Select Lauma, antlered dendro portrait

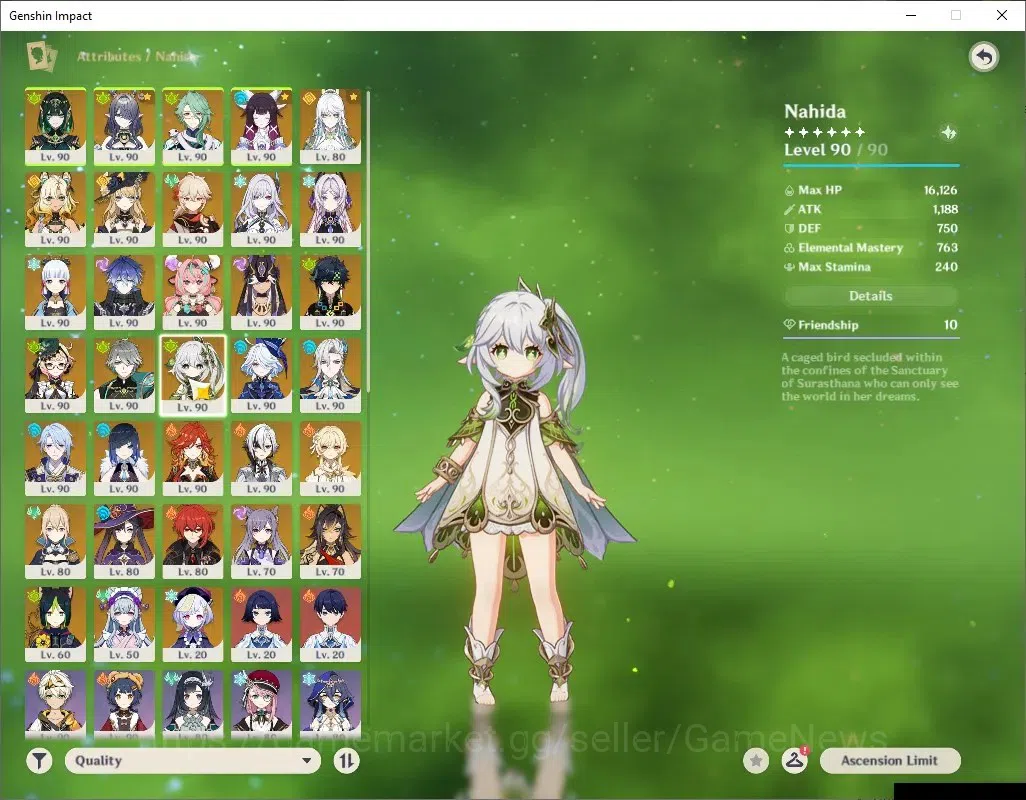click(124, 127)
